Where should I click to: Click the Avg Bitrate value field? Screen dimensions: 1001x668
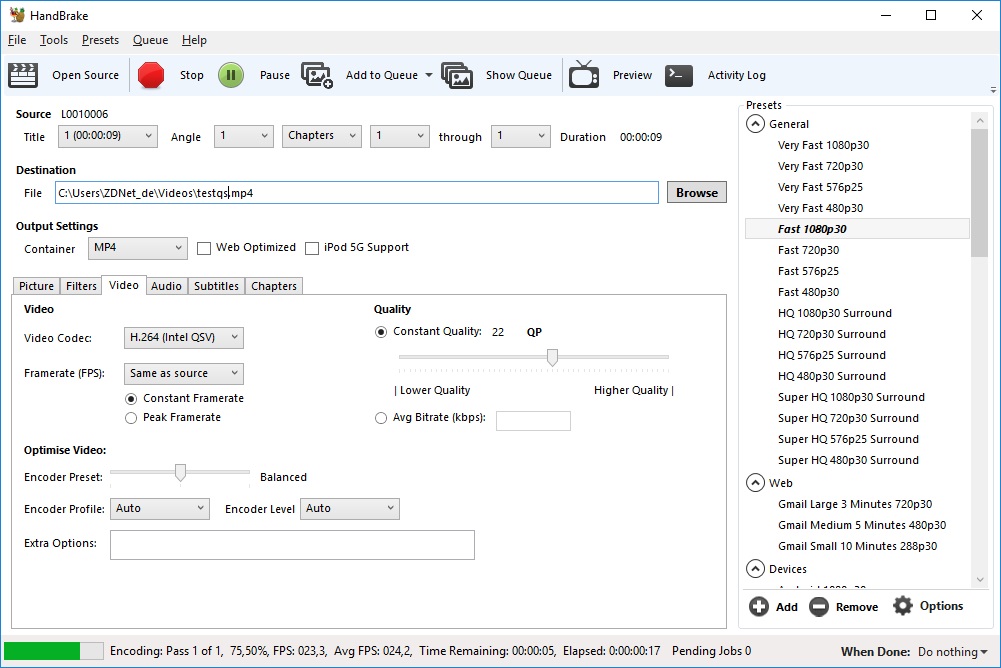pos(533,421)
